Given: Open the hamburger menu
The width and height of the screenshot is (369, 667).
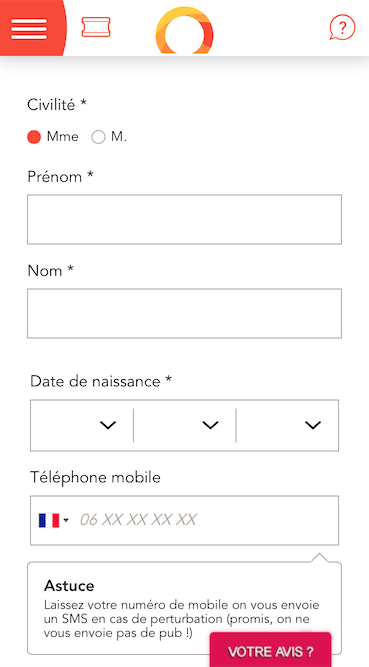Looking at the screenshot, I should click(x=29, y=28).
